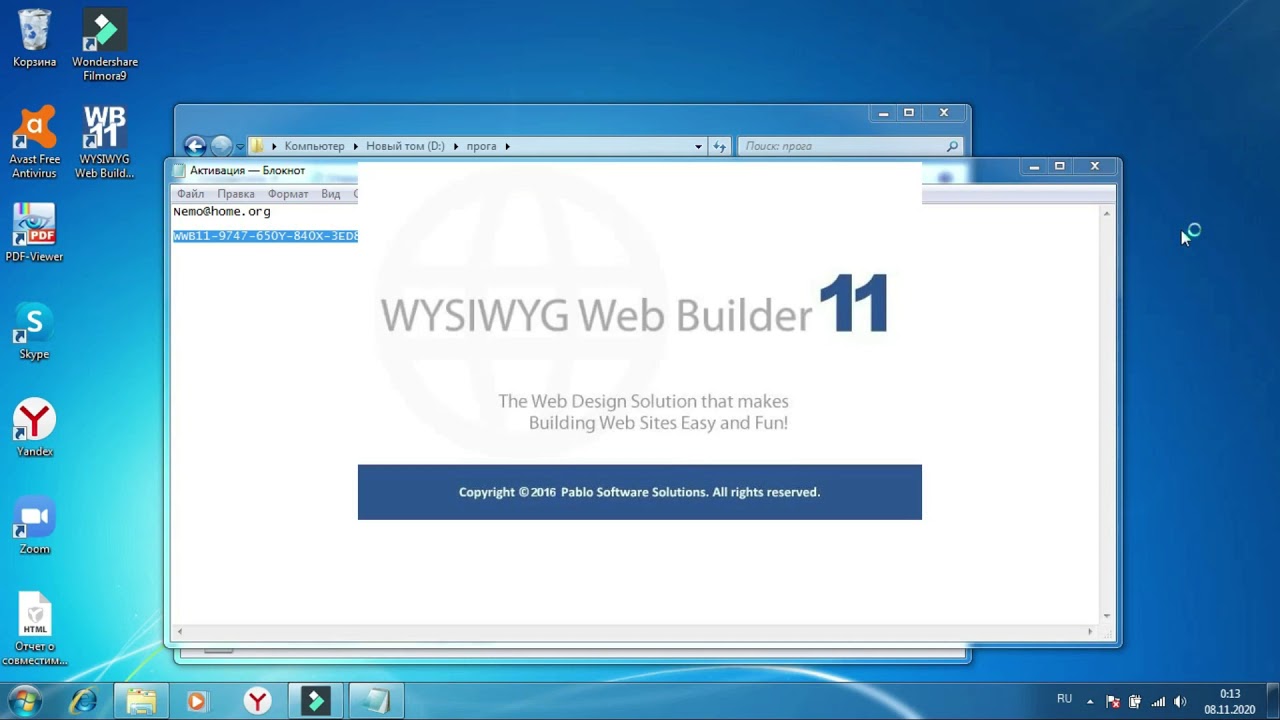Image resolution: width=1280 pixels, height=720 pixels.
Task: Select 'прога' folder in the address path
Action: click(481, 146)
